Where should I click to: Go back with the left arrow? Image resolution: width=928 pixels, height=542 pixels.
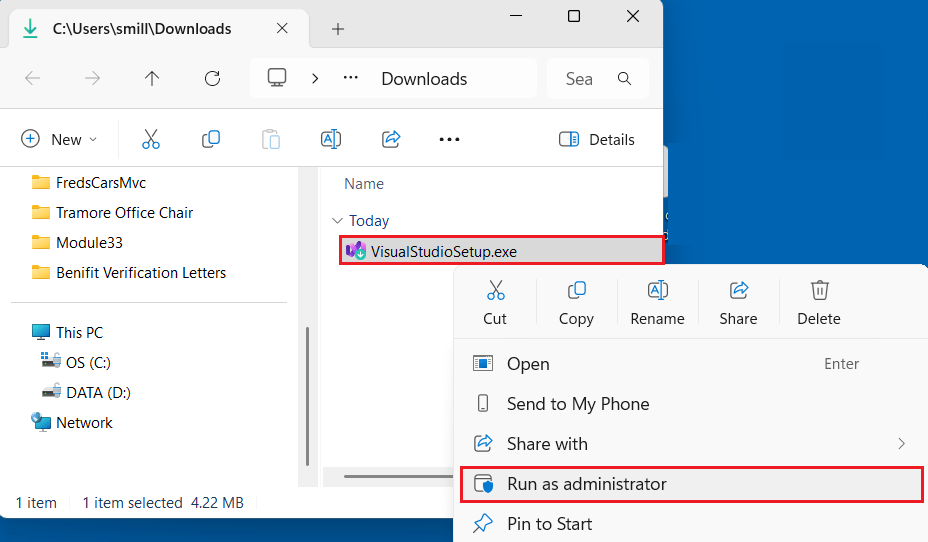point(33,78)
